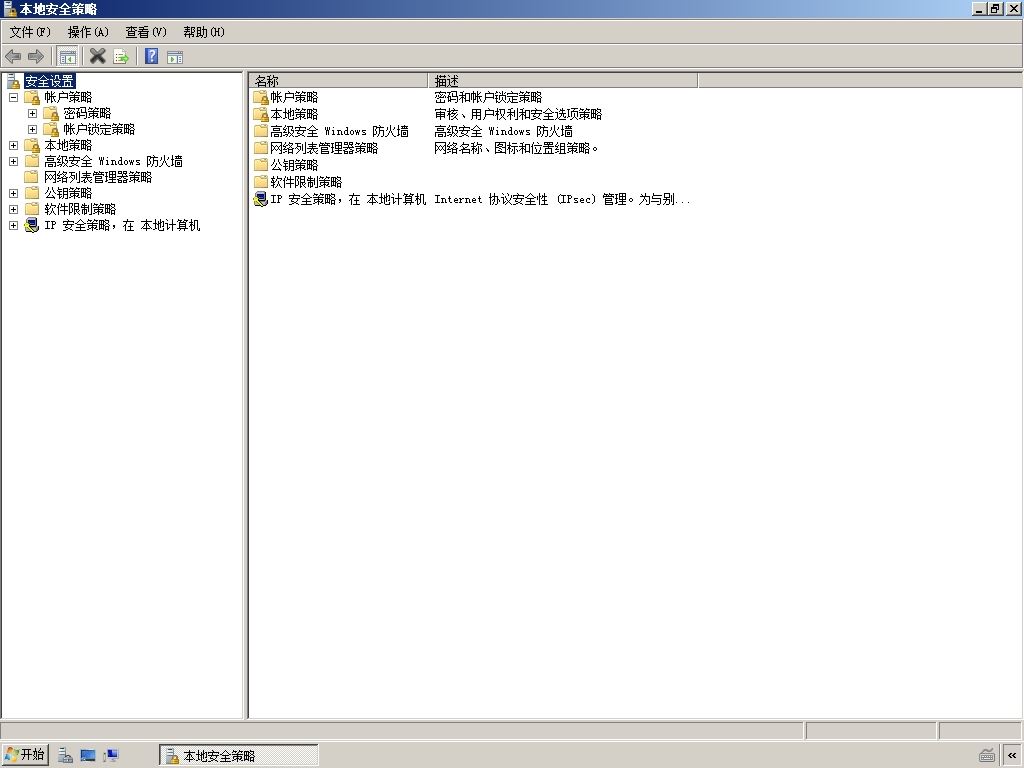Select 本地策略 label in the left tree
The height and width of the screenshot is (768, 1024).
coord(68,146)
